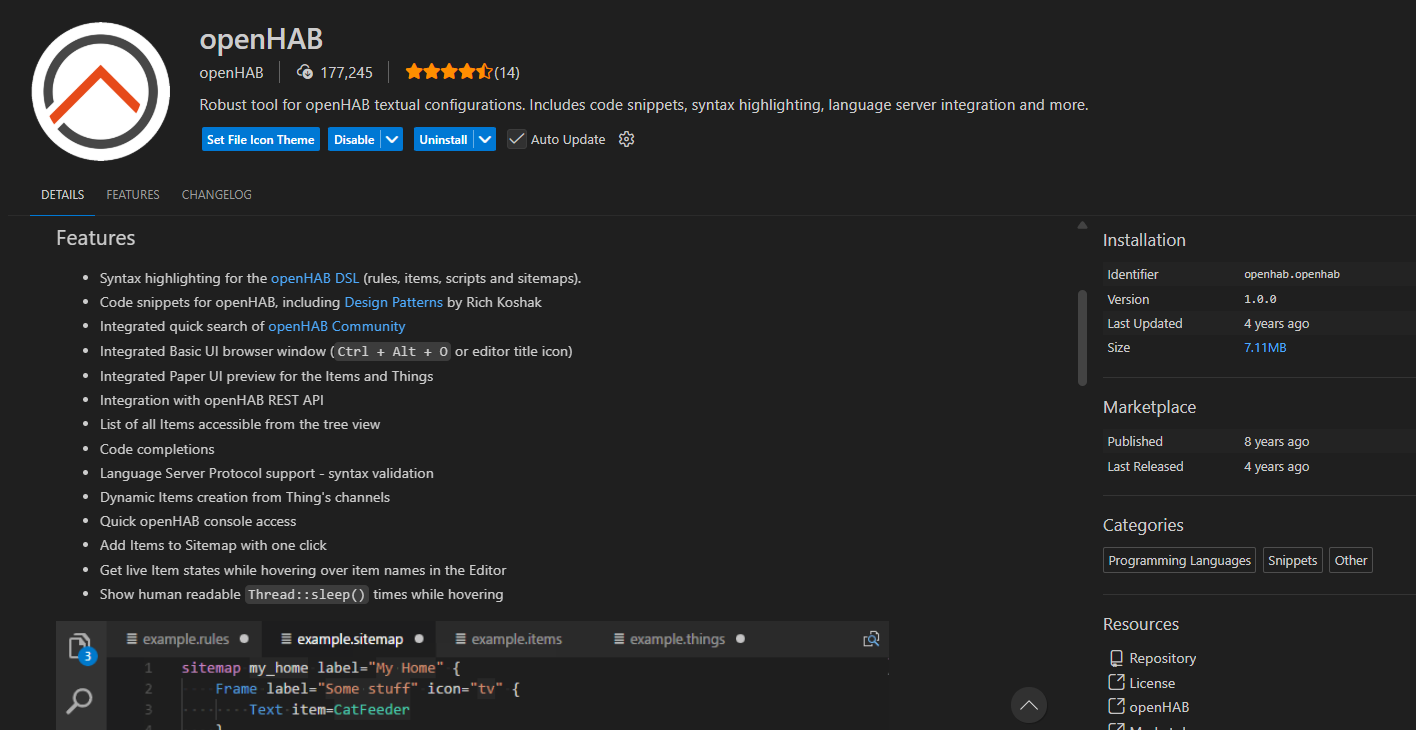Open the openHAB DSL link
Viewport: 1416px width, 730px height.
[x=314, y=278]
